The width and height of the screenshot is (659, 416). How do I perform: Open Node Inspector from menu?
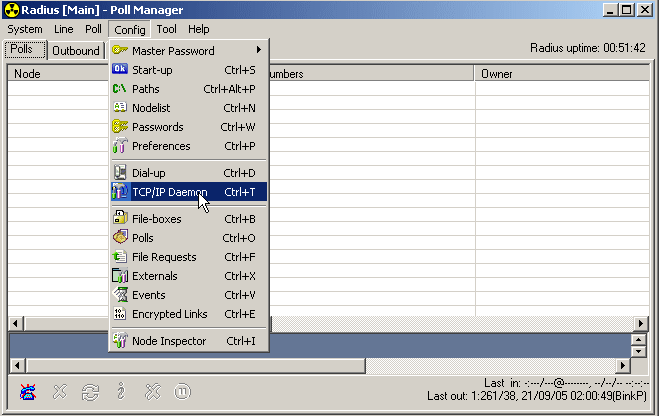pos(189,341)
